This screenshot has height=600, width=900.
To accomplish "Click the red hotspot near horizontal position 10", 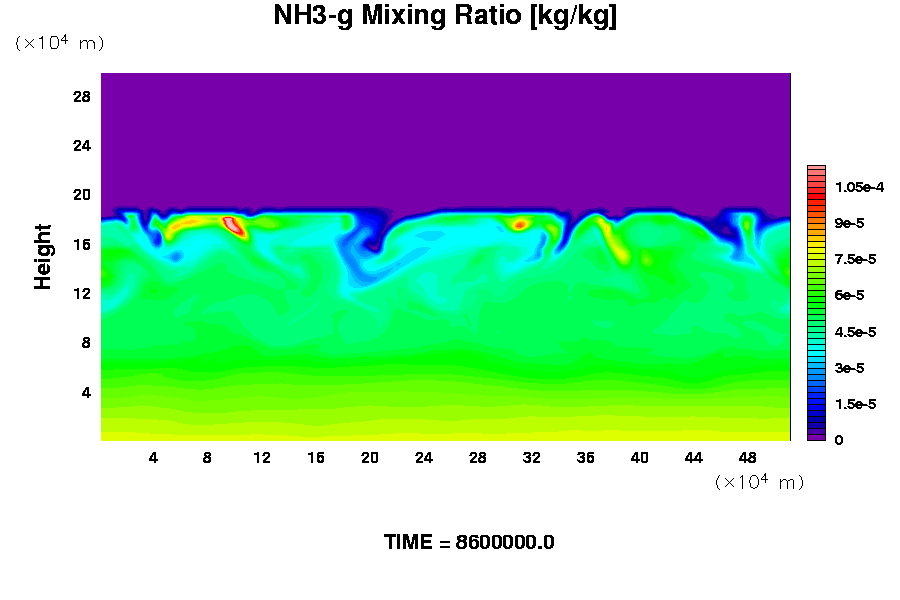I will tap(232, 225).
